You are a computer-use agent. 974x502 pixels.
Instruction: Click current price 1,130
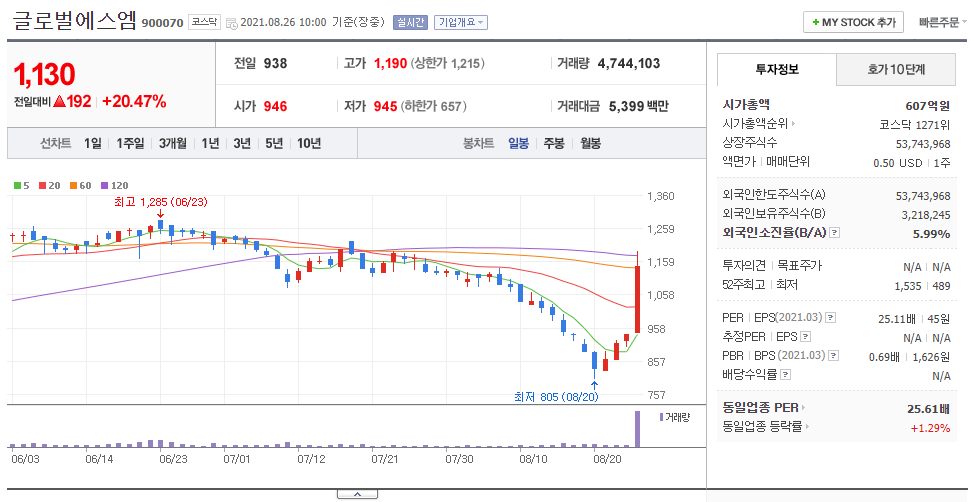point(44,75)
